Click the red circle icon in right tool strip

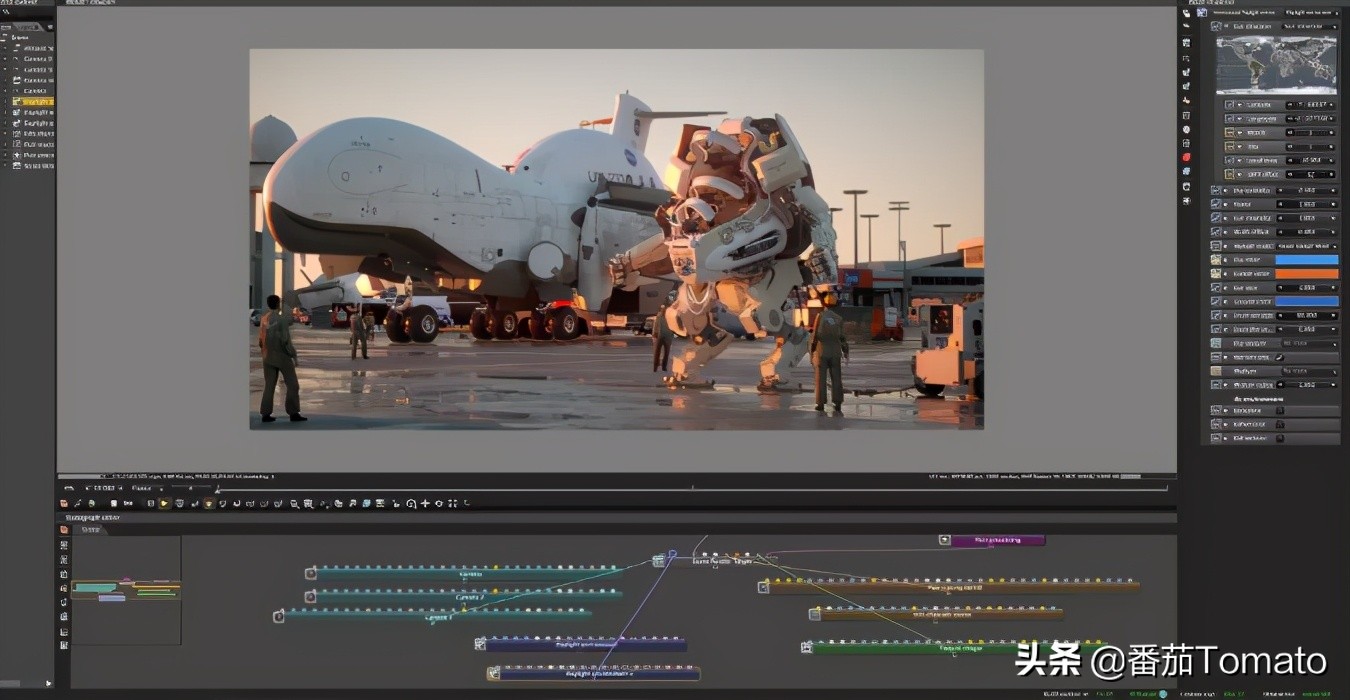(1187, 157)
